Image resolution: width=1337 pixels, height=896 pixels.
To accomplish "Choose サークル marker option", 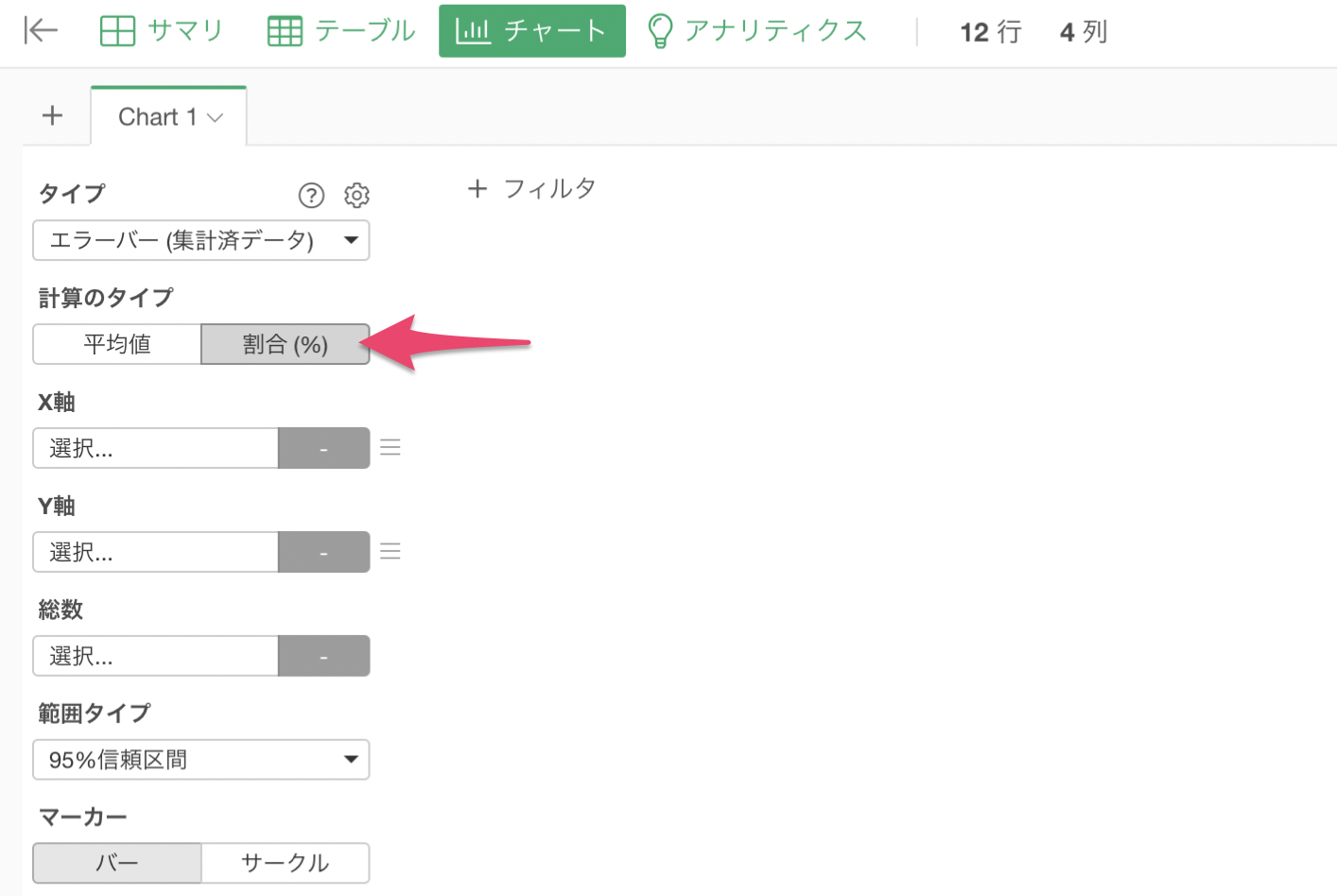I will point(285,863).
